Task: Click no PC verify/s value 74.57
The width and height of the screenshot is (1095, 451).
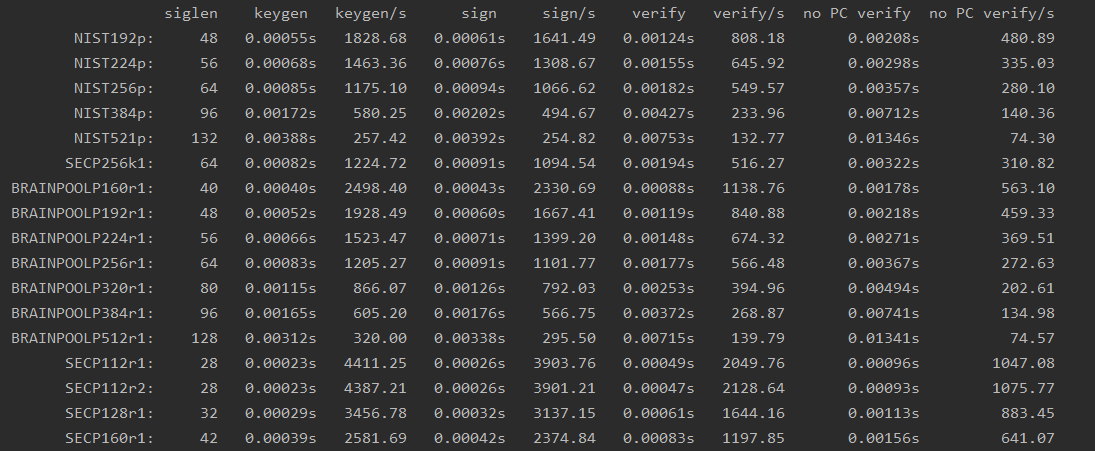Action: [x=1032, y=339]
